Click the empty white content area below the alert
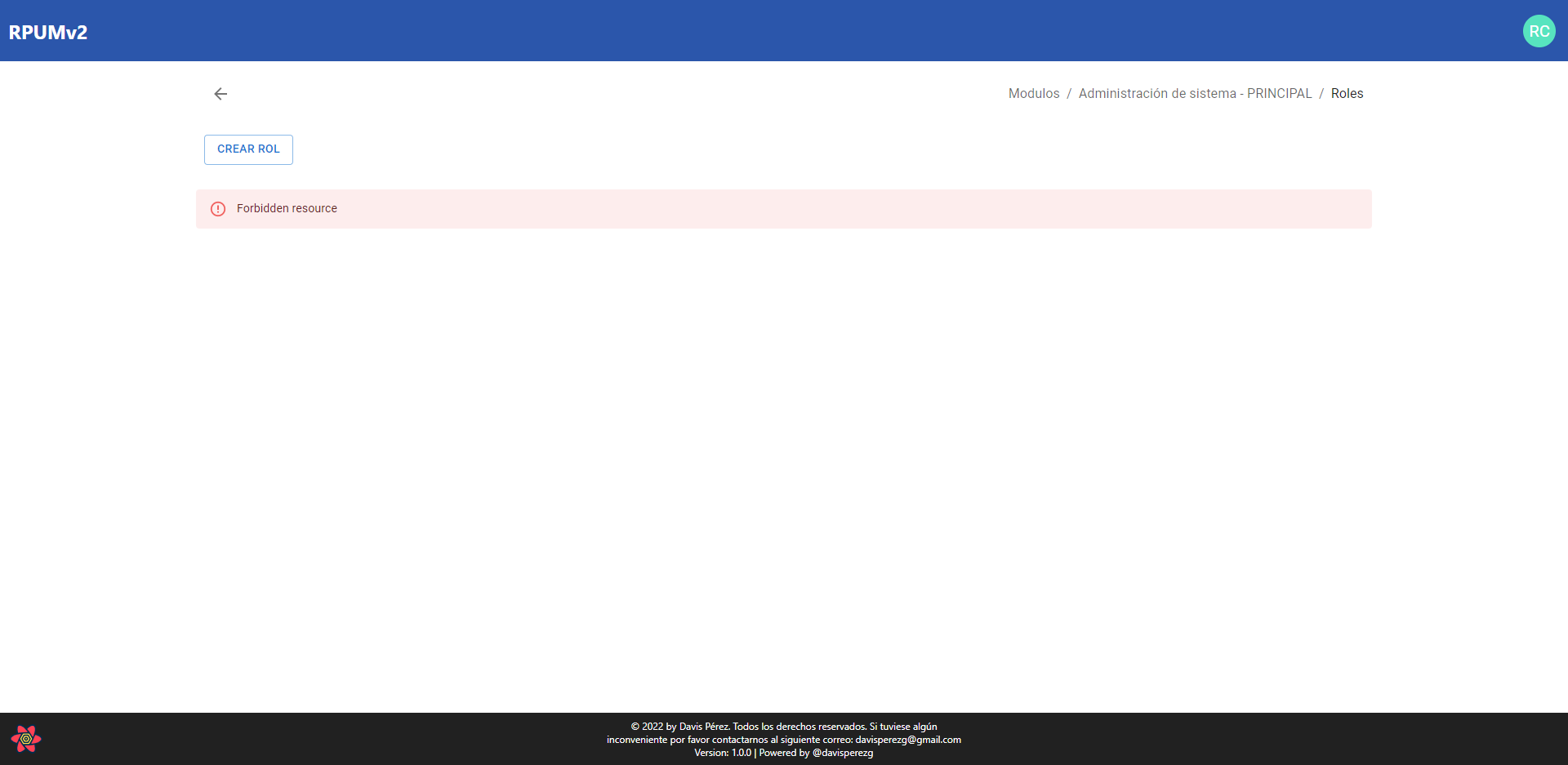Viewport: 1568px width, 765px height. [x=784, y=465]
